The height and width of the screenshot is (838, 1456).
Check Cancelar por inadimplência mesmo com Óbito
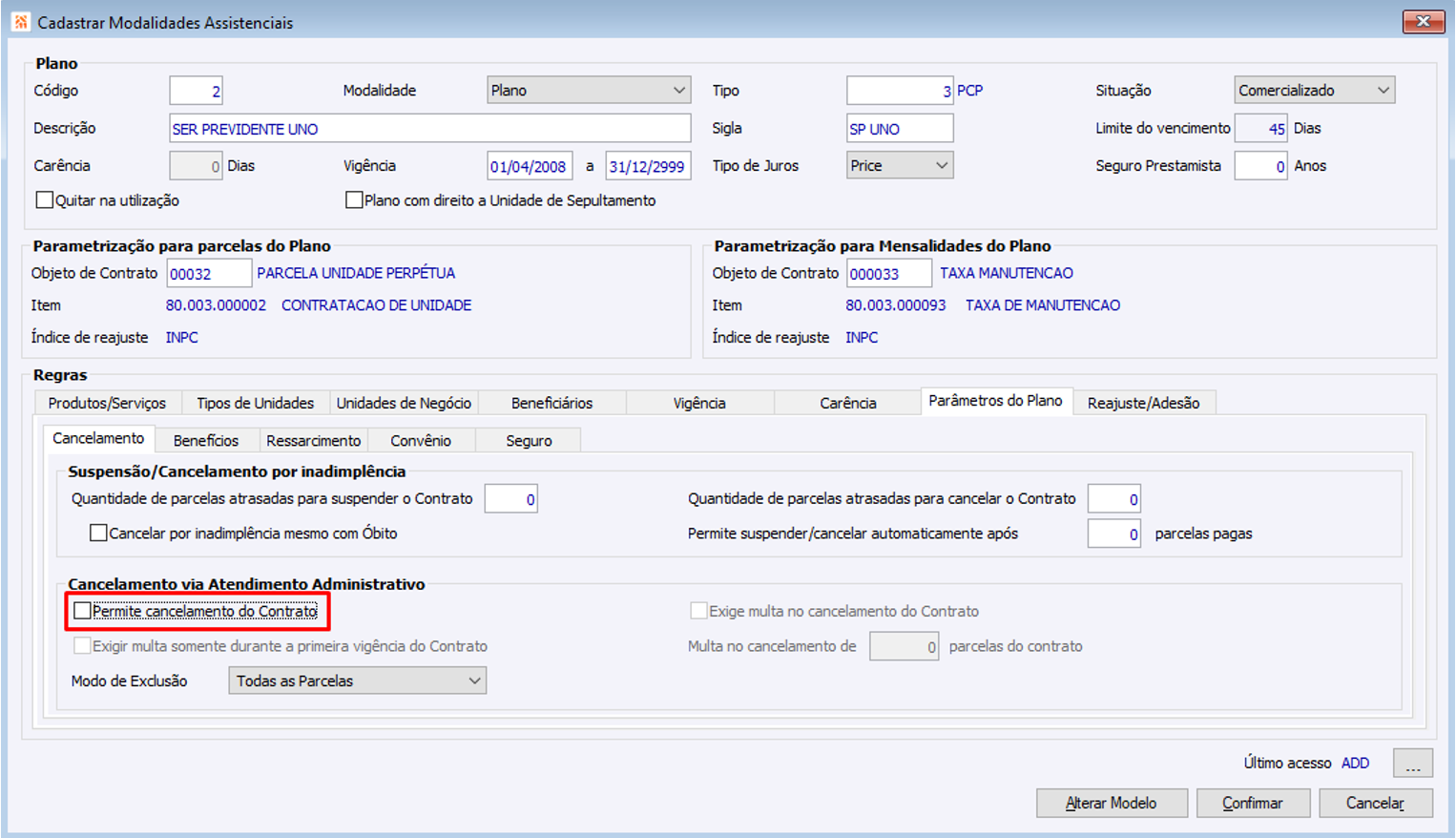point(98,533)
